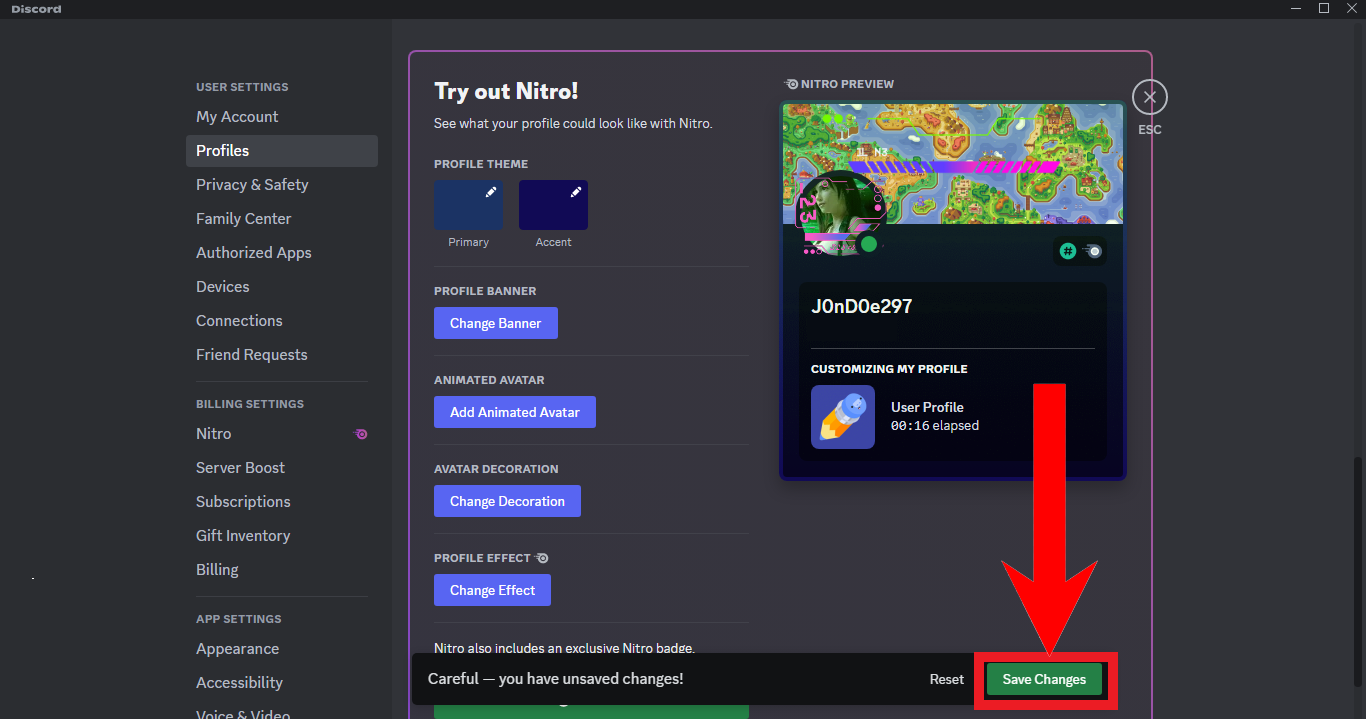The width and height of the screenshot is (1366, 719).
Task: Click the 'Try out Nitro!' heading
Action: tap(506, 91)
